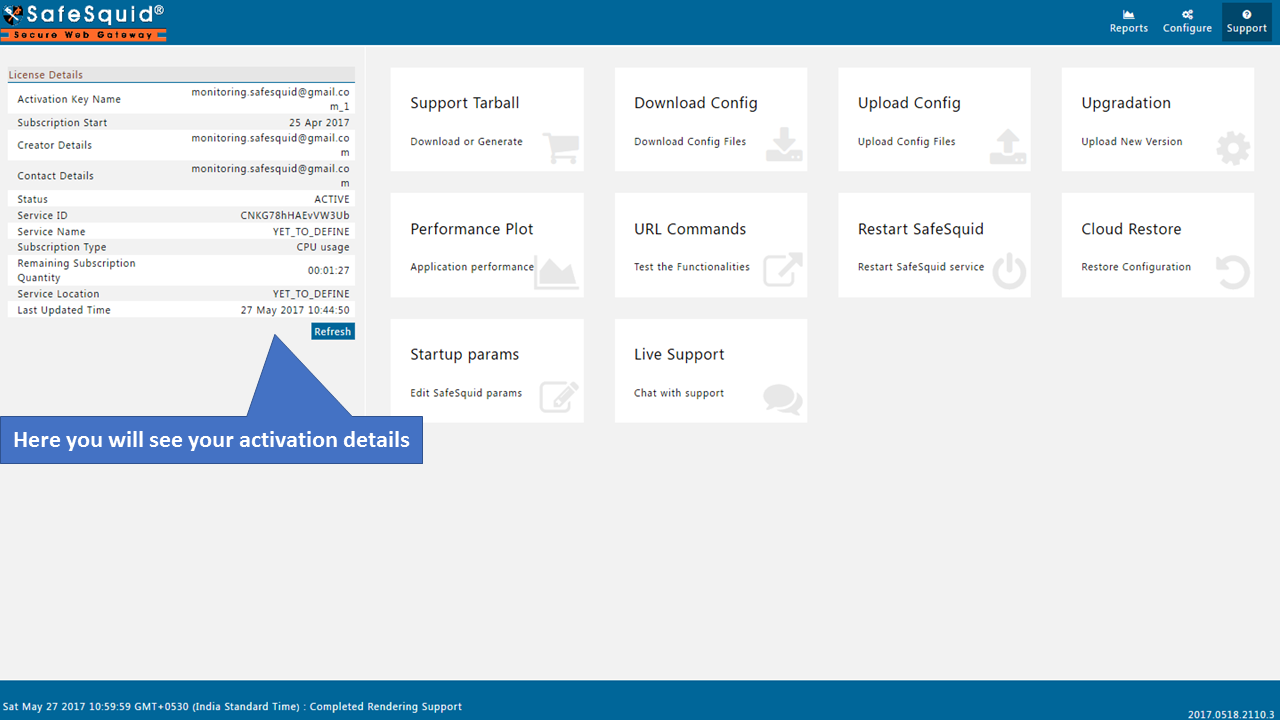Click the Subscription Type value CPU usage
Screen dimensions: 1280x720
point(323,247)
